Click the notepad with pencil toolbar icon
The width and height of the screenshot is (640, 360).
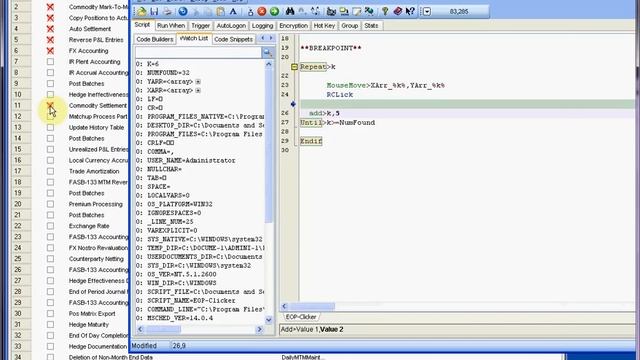[x=357, y=11]
